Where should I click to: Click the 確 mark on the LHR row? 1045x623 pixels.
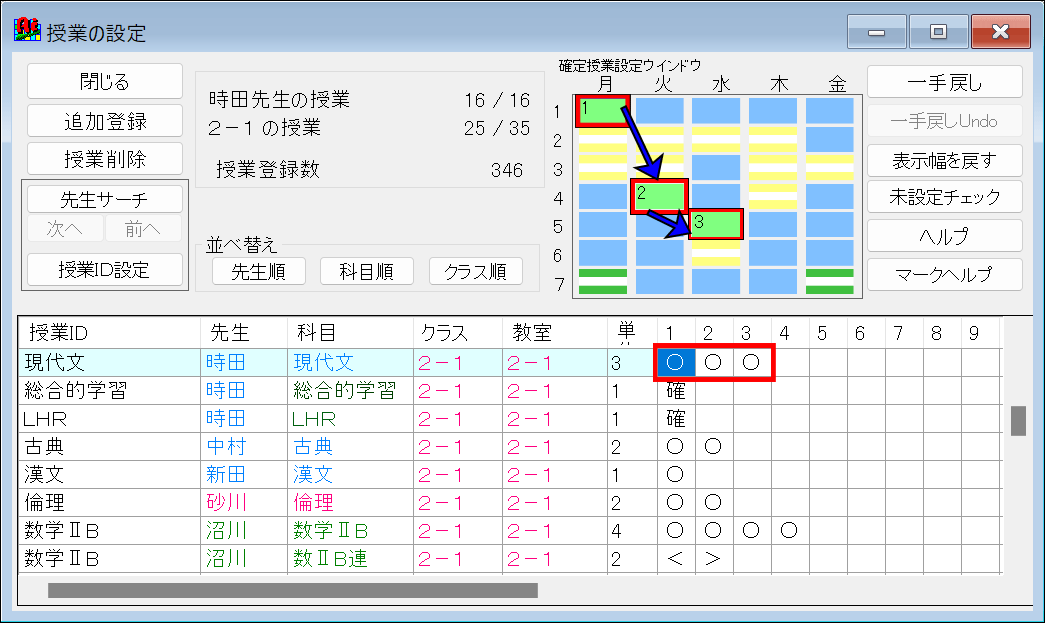pos(674,419)
